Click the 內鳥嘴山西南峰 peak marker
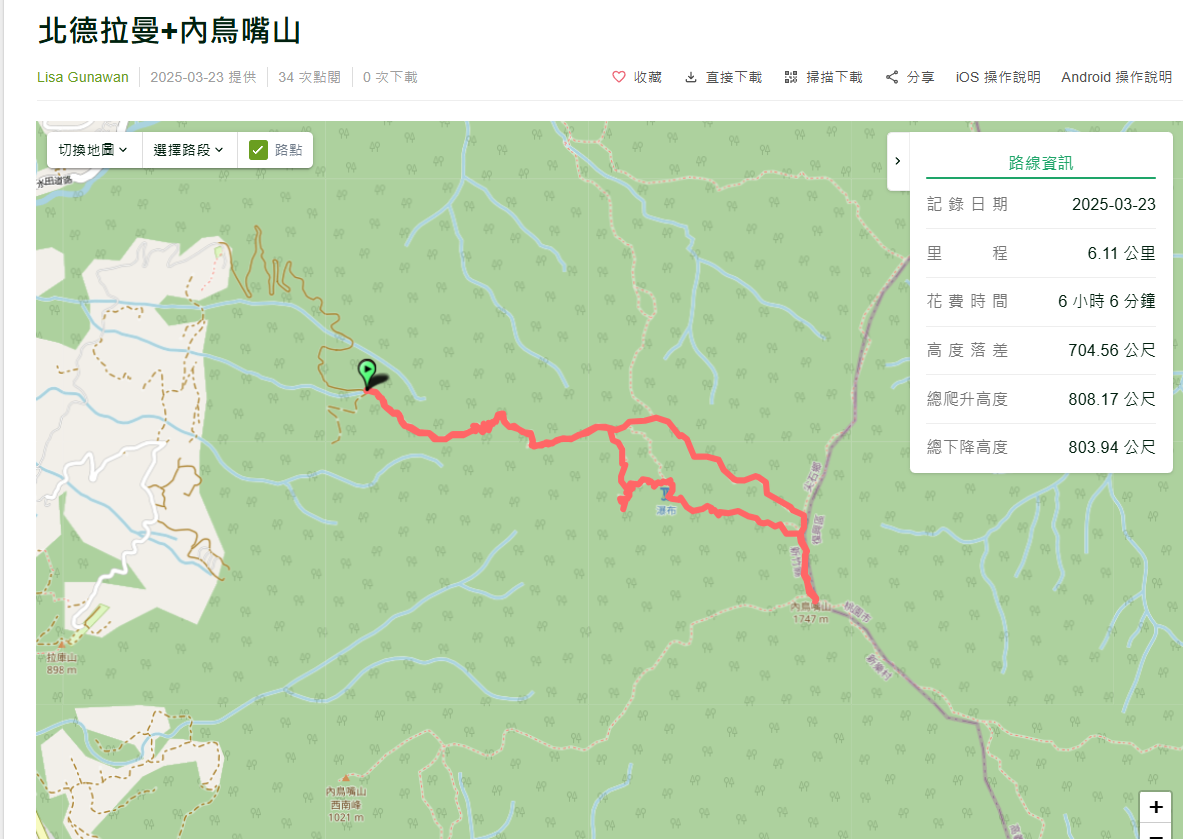This screenshot has height=839, width=1199. (346, 779)
